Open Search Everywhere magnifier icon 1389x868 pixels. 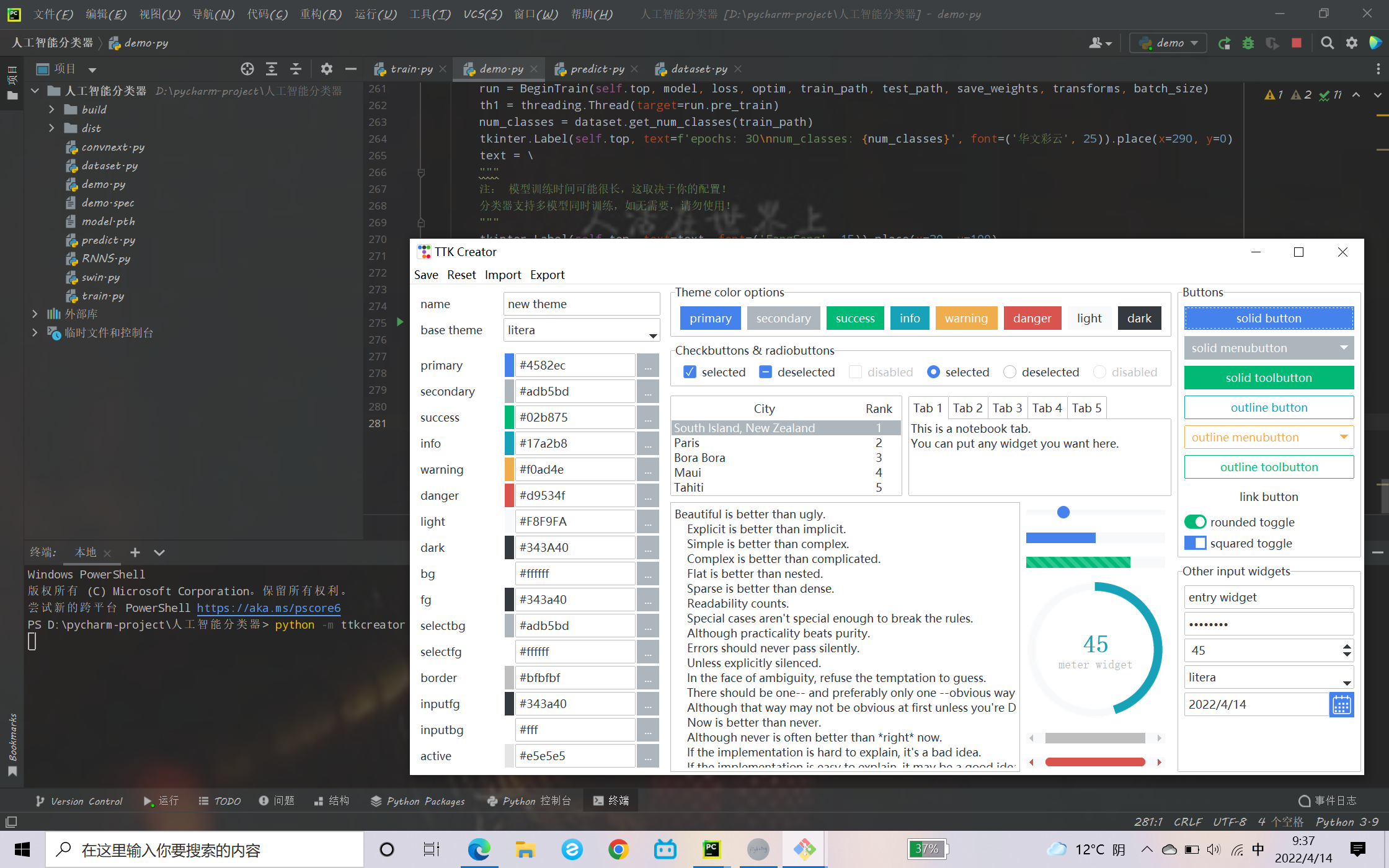click(1327, 43)
